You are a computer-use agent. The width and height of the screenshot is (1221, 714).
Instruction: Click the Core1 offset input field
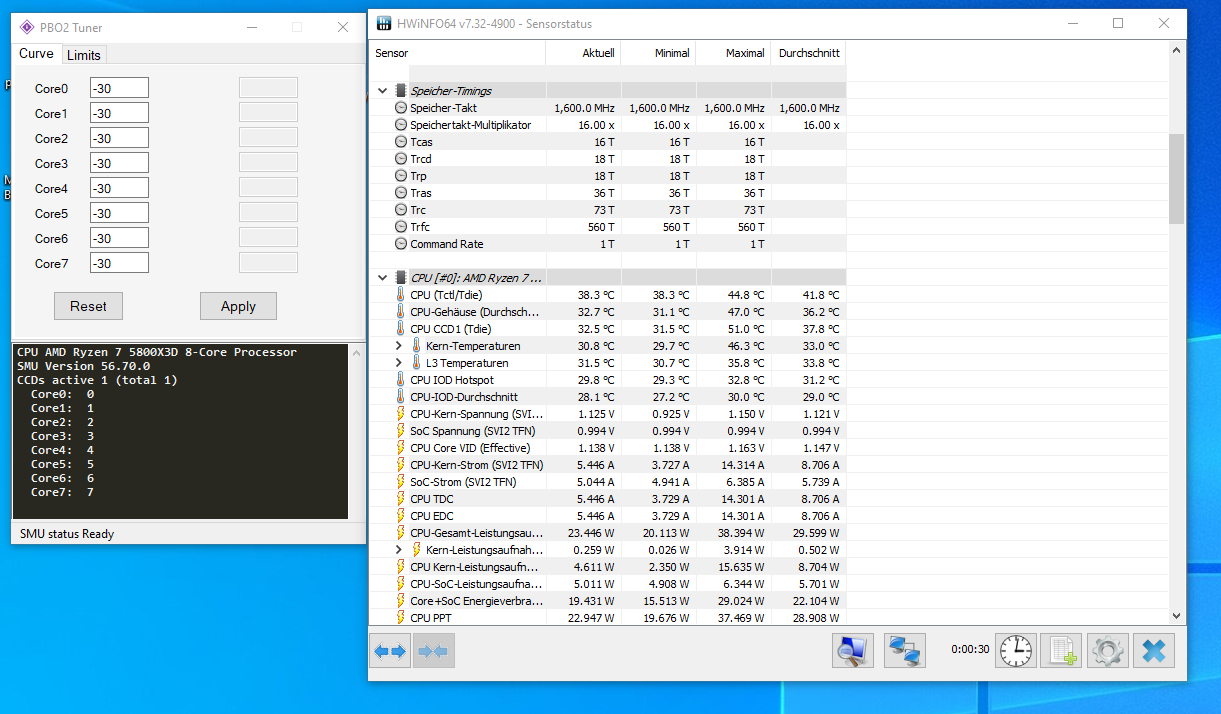click(119, 113)
